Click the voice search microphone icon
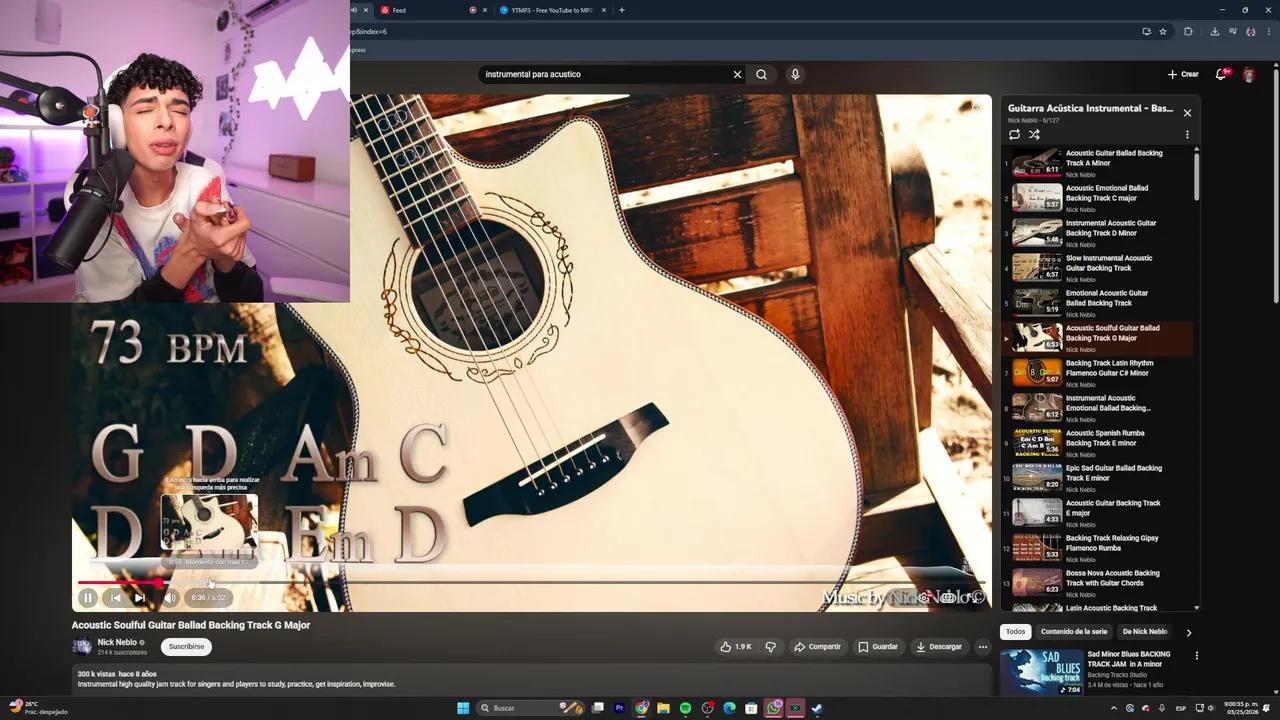This screenshot has width=1280, height=720. [x=793, y=74]
